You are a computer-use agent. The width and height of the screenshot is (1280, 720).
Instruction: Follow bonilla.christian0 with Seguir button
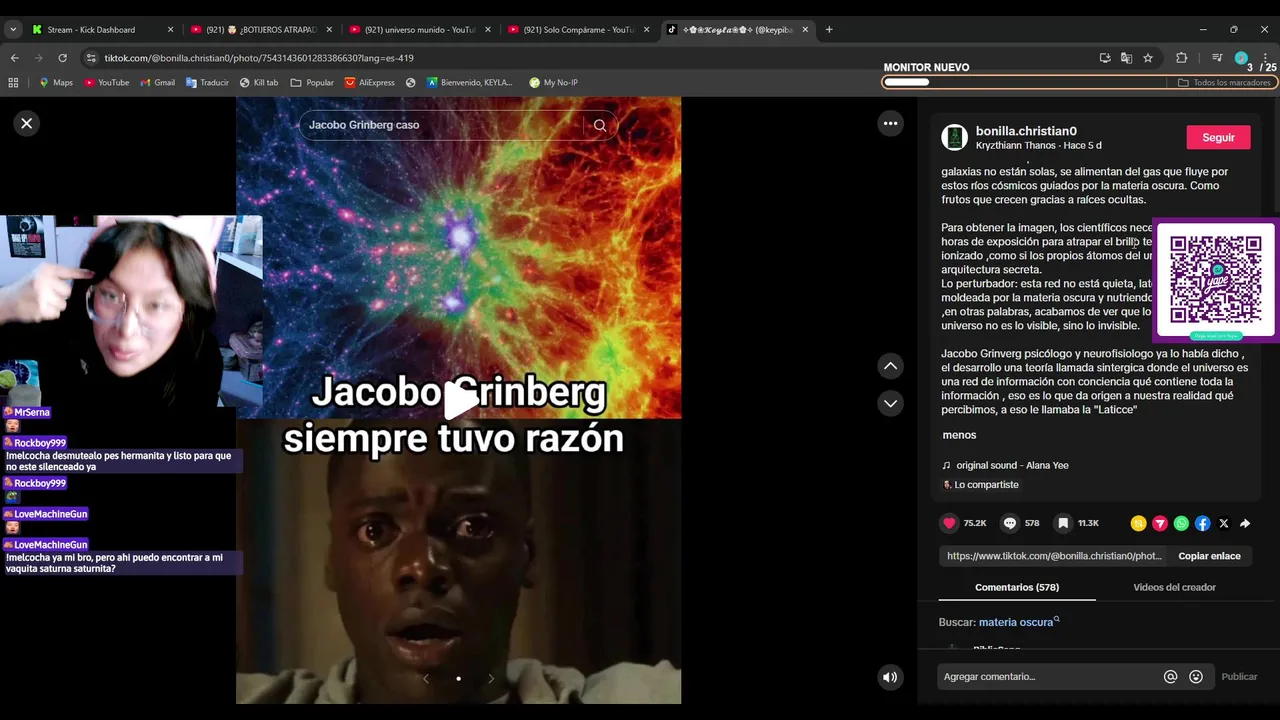(1218, 137)
